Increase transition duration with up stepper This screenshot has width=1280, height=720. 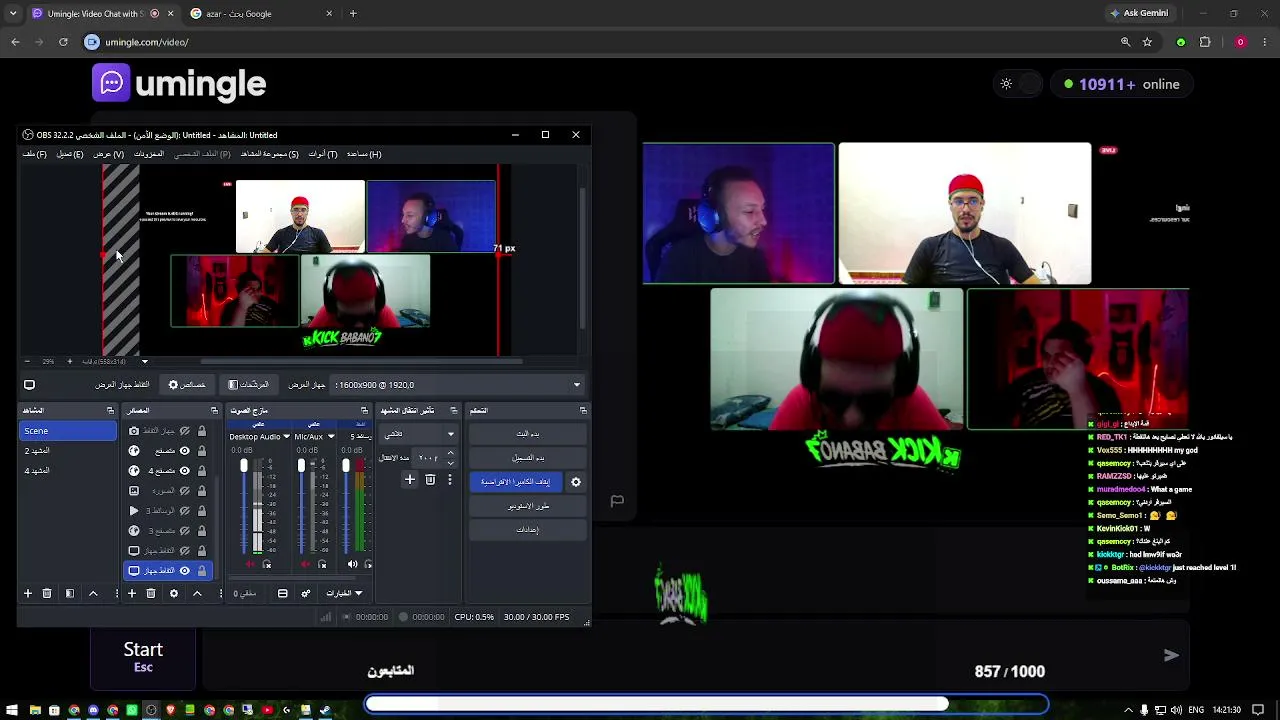(450, 454)
